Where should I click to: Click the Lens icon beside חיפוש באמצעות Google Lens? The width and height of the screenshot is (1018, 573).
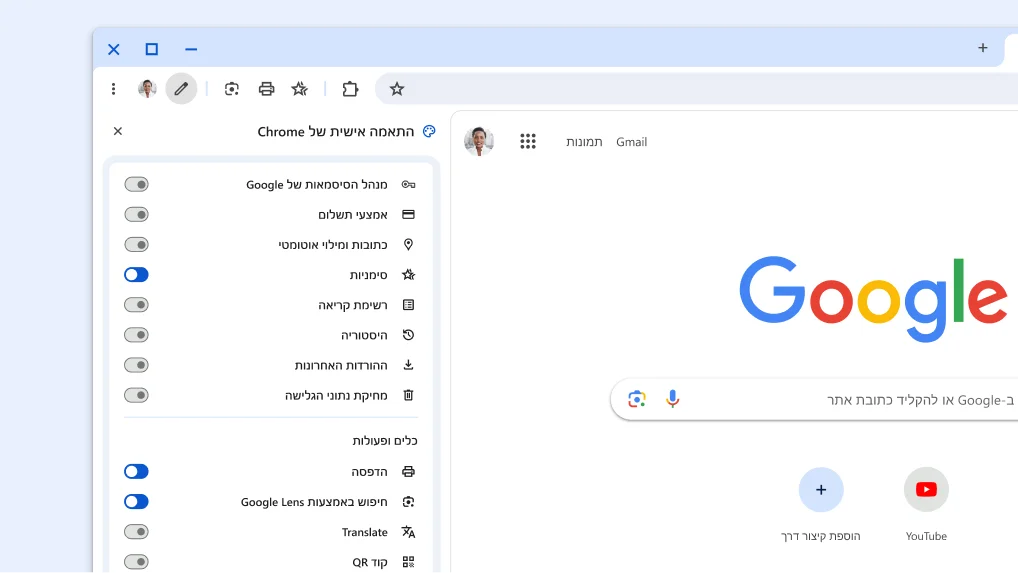408,502
